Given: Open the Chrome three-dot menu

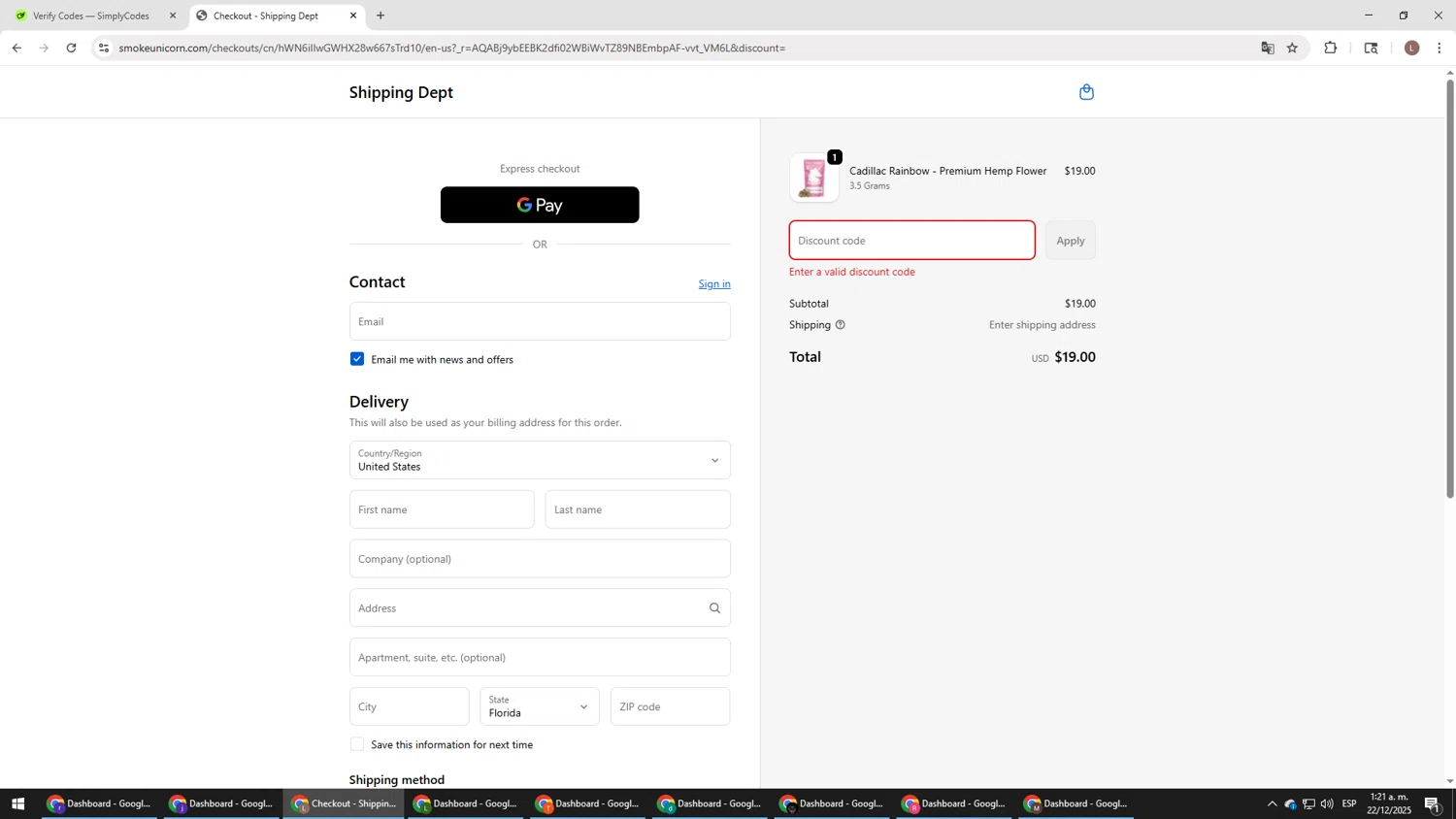Looking at the screenshot, I should click(x=1439, y=48).
